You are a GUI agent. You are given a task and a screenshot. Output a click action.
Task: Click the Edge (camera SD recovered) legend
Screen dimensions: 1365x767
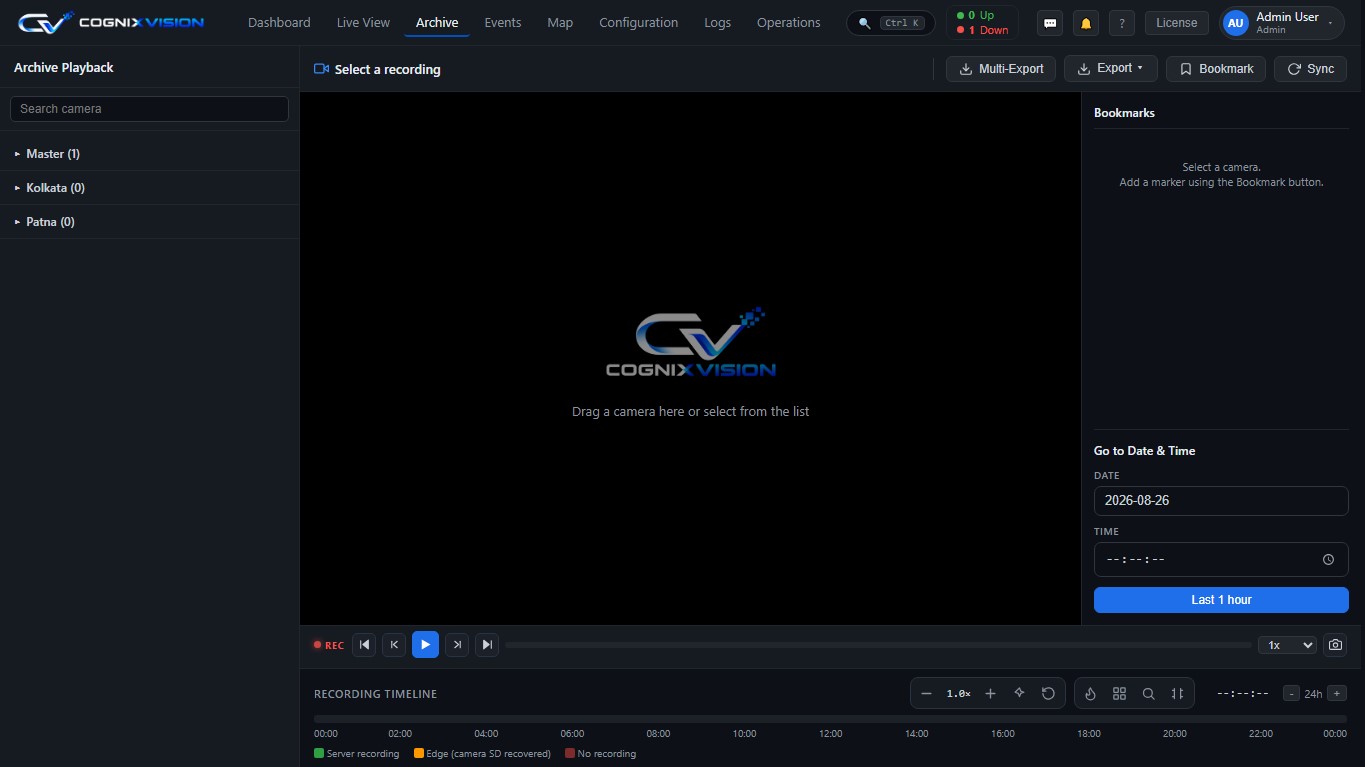482,754
